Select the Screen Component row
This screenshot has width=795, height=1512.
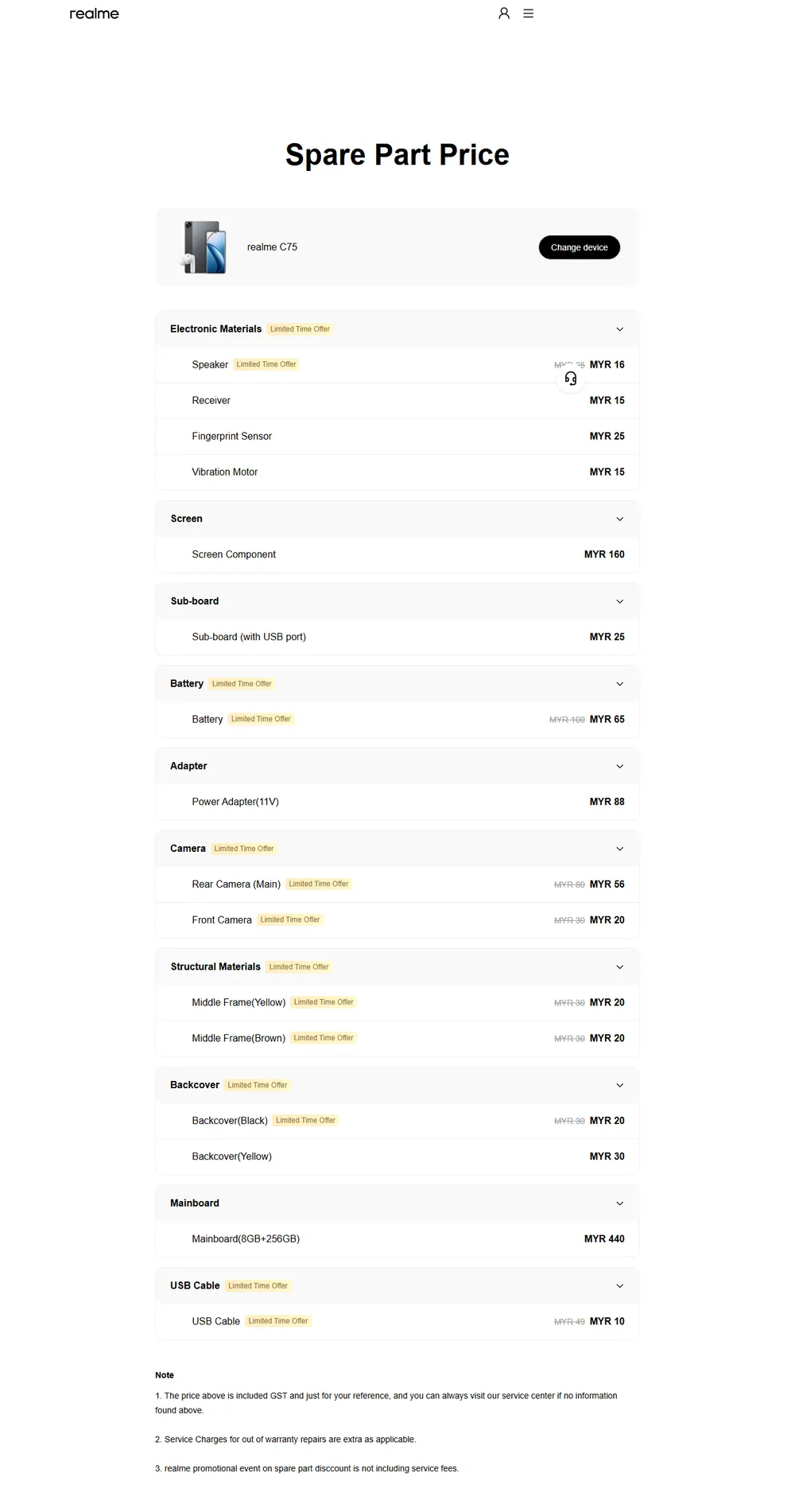click(x=397, y=554)
